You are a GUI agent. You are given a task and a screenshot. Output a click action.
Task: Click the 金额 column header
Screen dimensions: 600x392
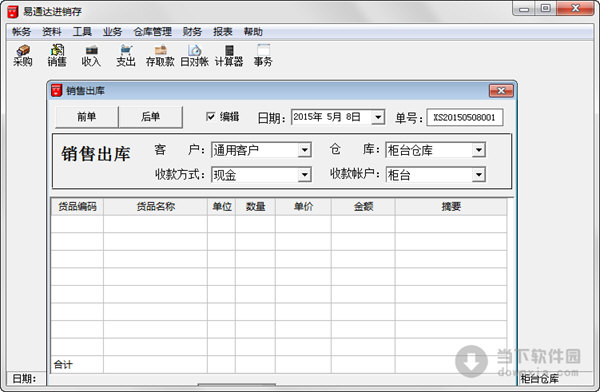(364, 207)
